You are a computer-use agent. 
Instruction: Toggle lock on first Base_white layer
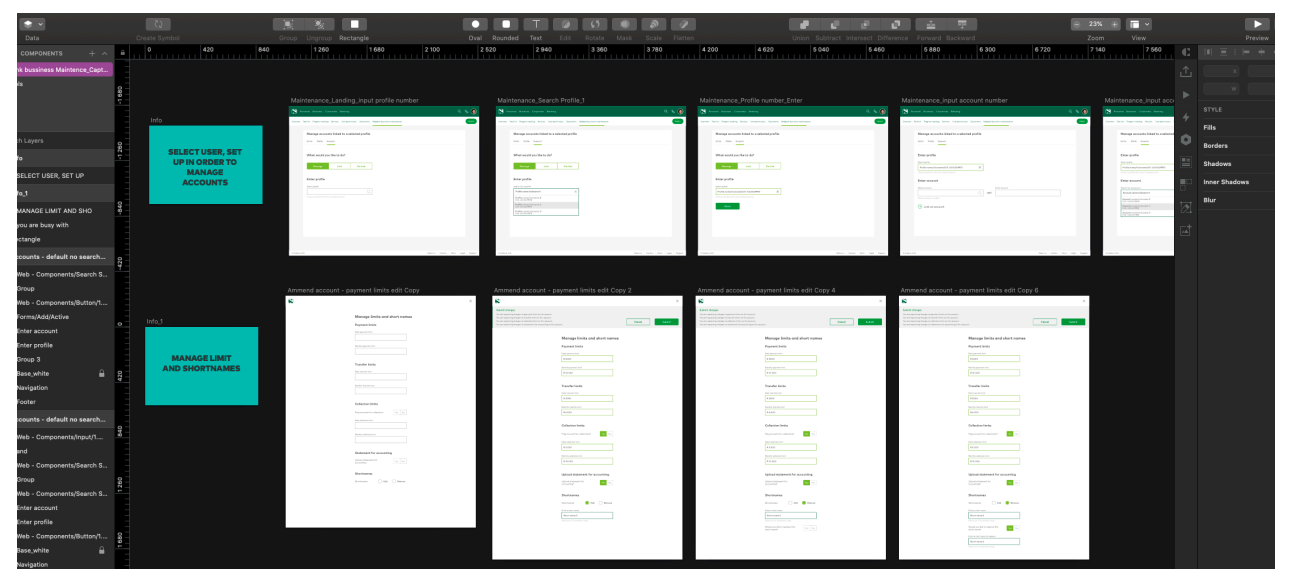tap(101, 373)
